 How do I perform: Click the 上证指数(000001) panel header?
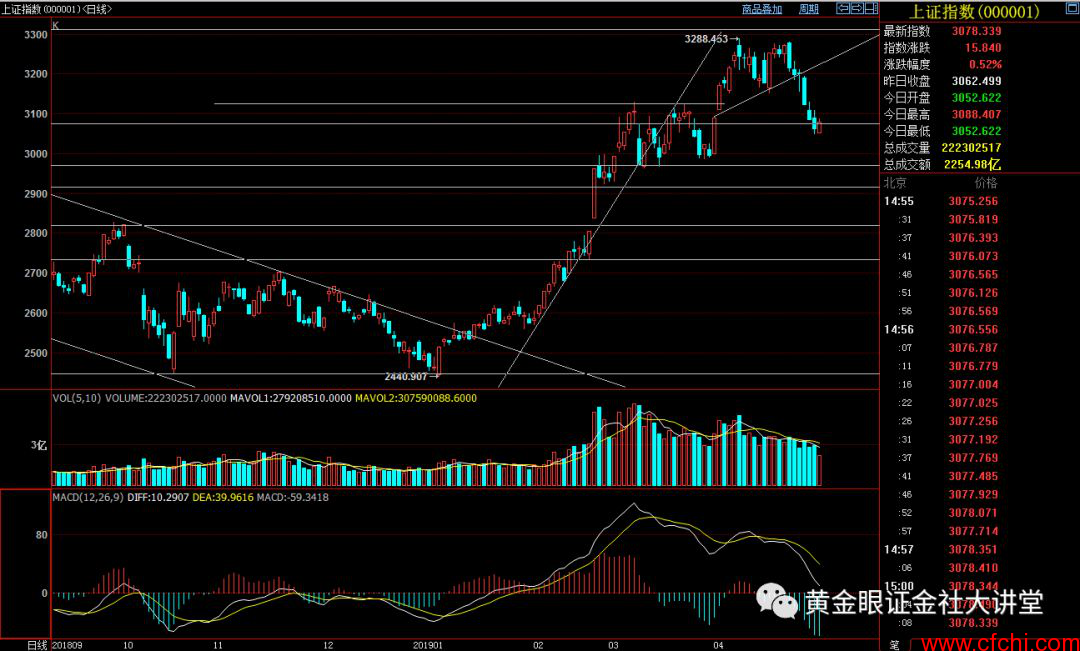pyautogui.click(x=974, y=12)
